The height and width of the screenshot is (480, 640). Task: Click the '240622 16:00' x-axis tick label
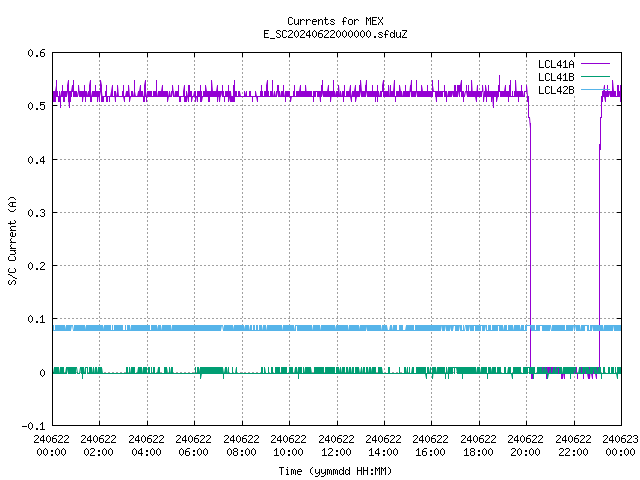431,446
